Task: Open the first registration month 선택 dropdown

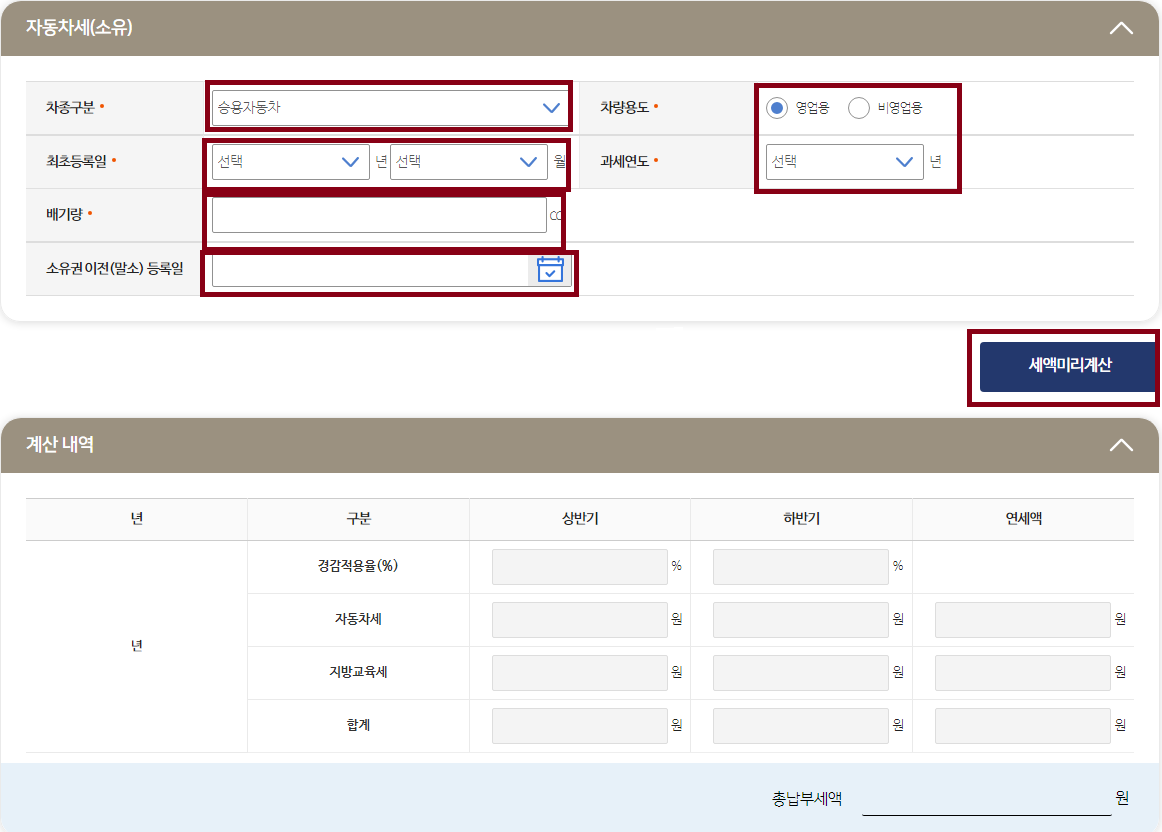Action: point(468,161)
